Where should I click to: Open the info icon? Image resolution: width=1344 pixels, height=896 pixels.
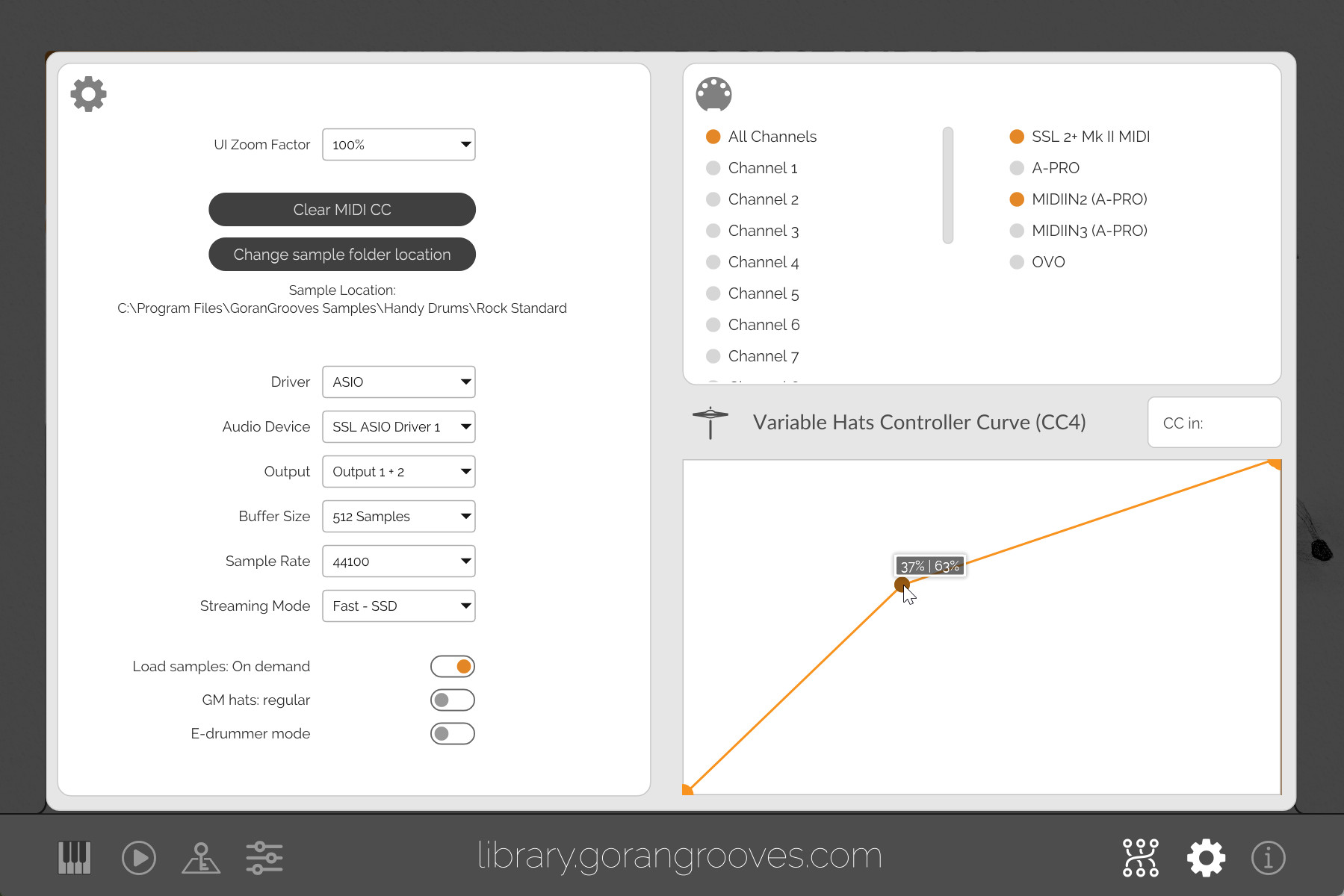tap(1268, 857)
